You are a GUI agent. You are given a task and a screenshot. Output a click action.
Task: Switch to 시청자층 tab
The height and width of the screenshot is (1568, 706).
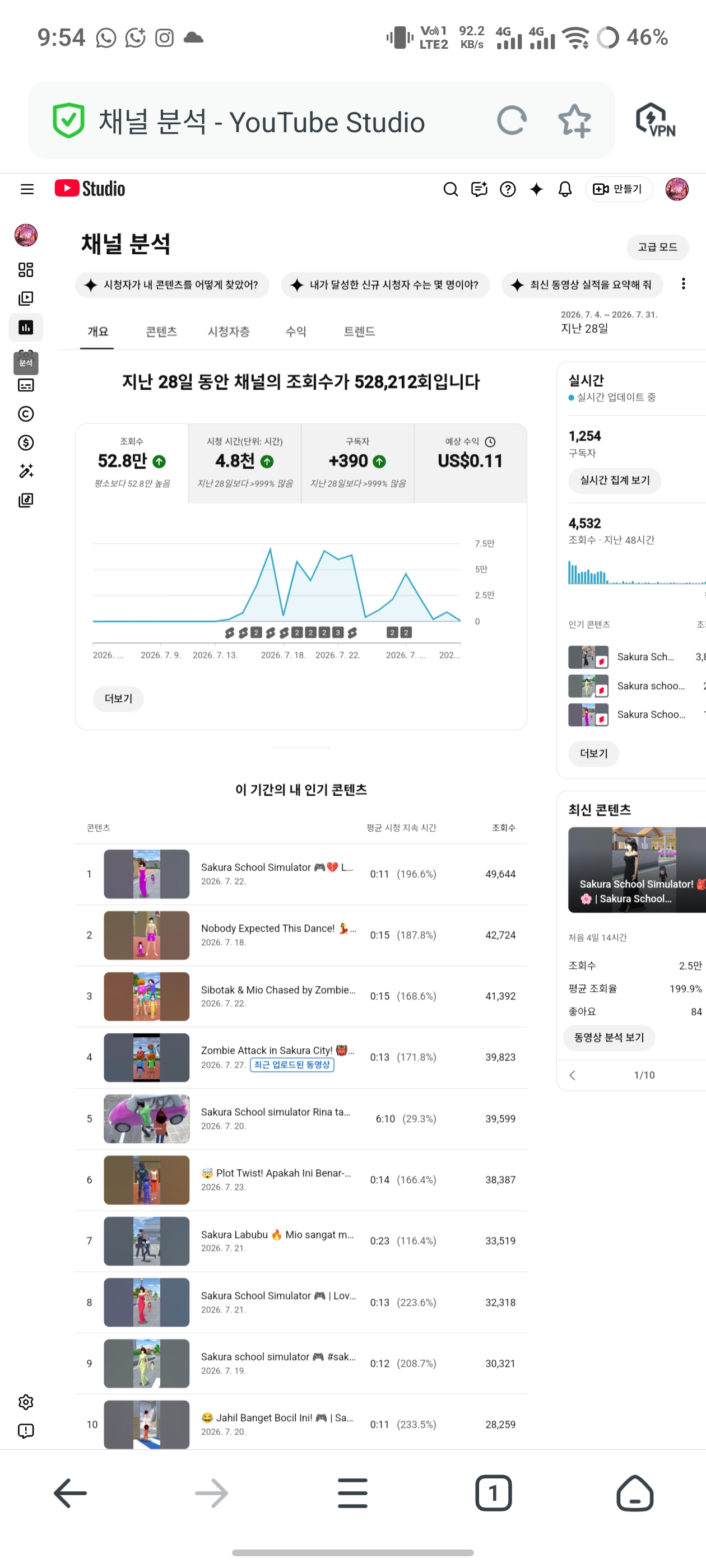click(229, 332)
